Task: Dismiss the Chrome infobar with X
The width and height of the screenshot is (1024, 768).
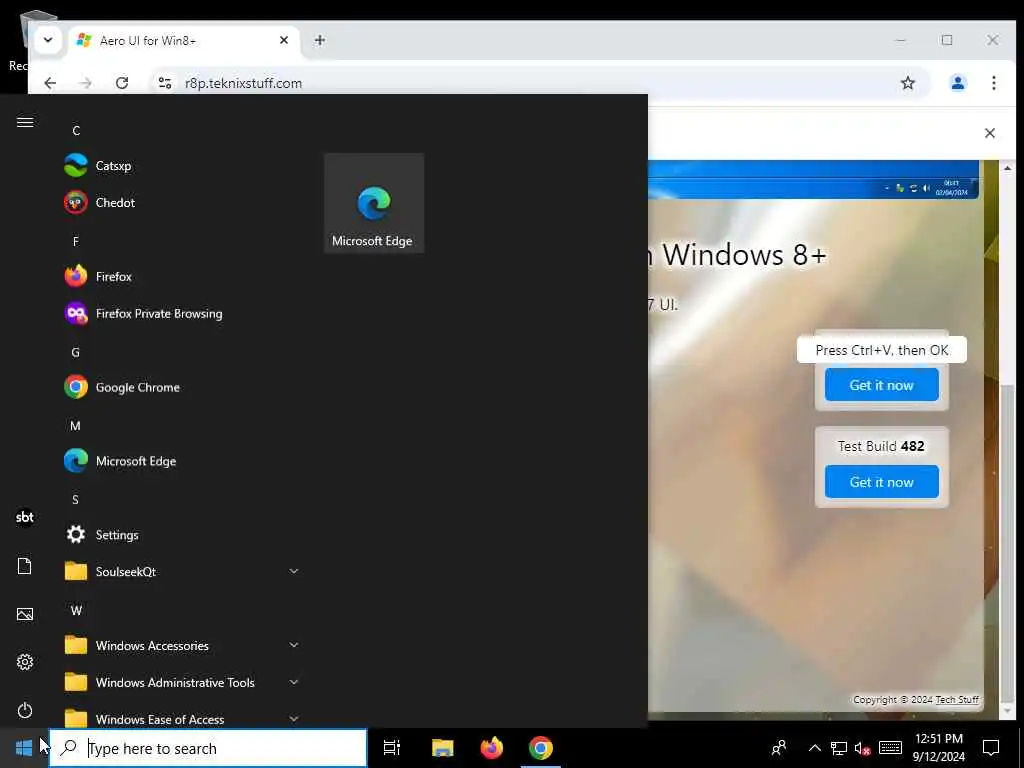Action: tap(989, 133)
